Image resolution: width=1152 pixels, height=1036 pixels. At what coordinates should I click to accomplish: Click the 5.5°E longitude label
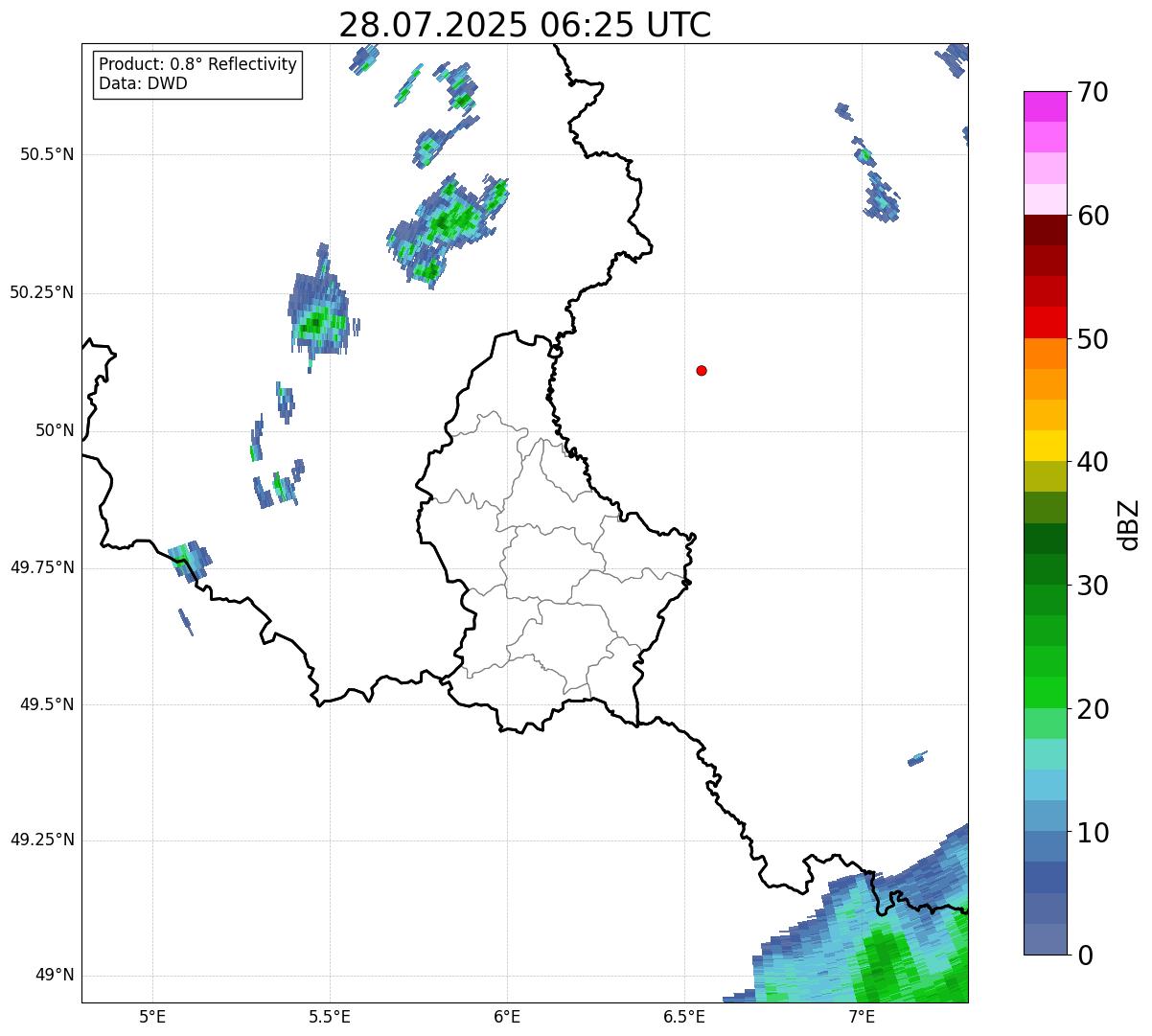click(330, 1016)
